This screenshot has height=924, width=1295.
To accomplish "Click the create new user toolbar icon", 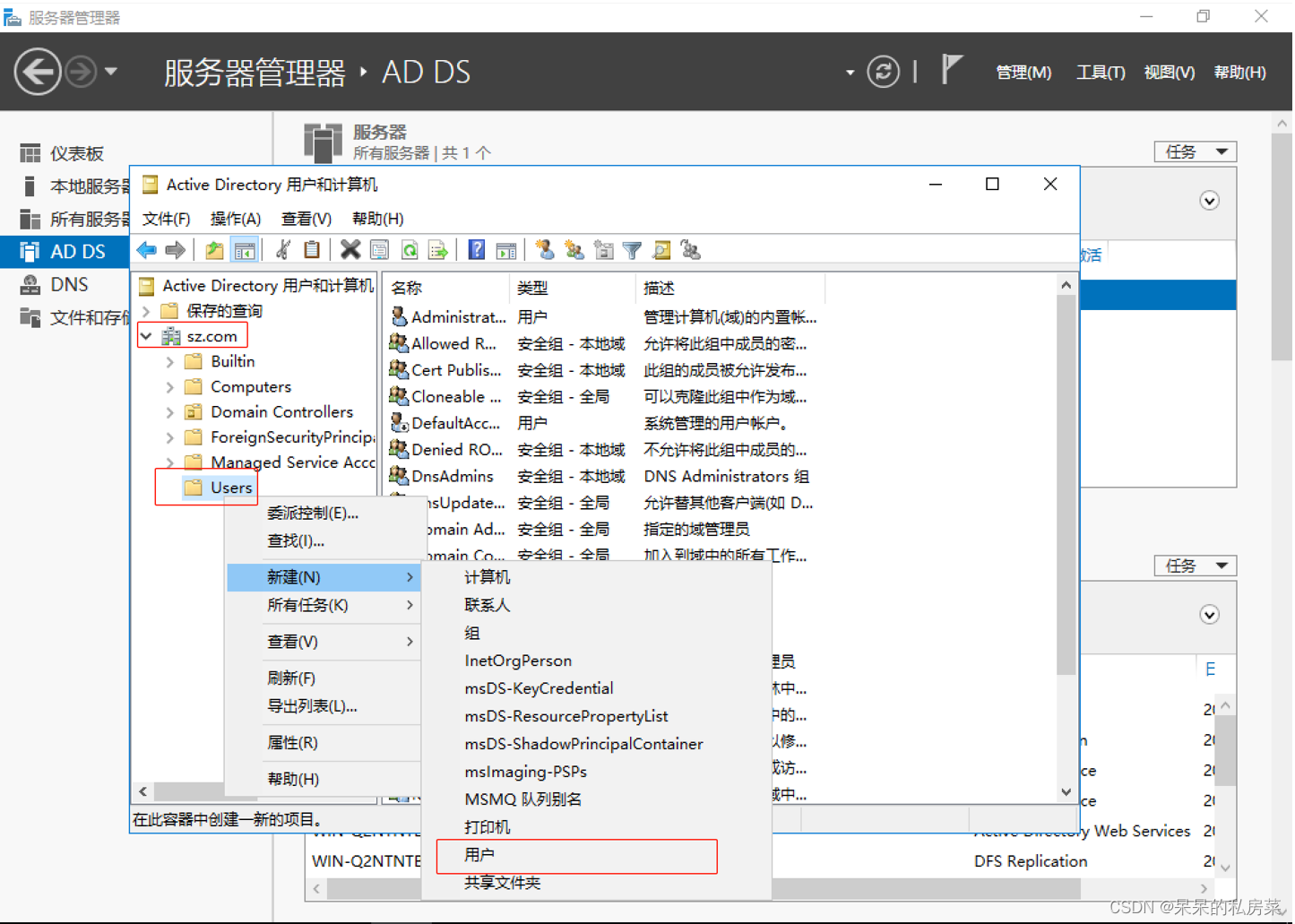I will (x=544, y=250).
